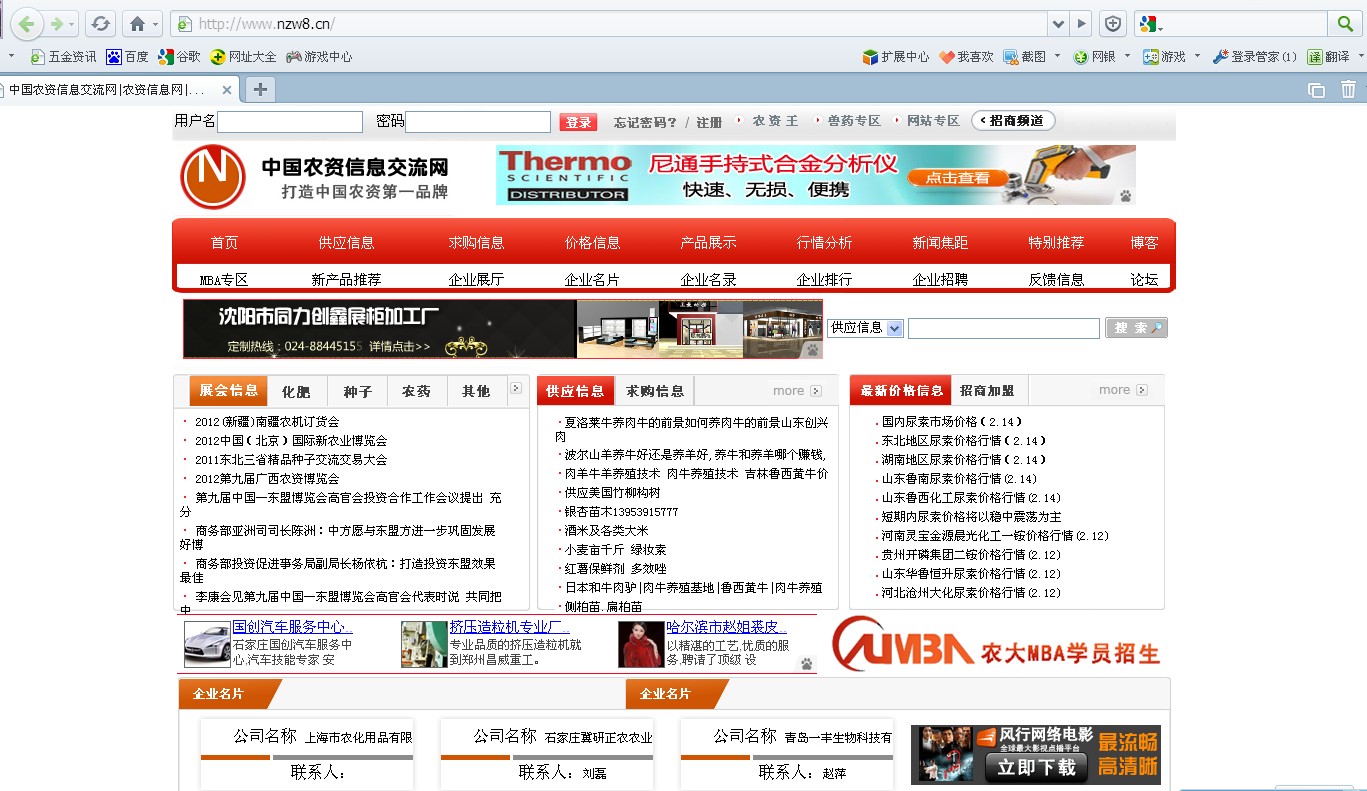Select 新闻焦距 in the navigation menu
Screen dimensions: 1367x791
[940, 242]
